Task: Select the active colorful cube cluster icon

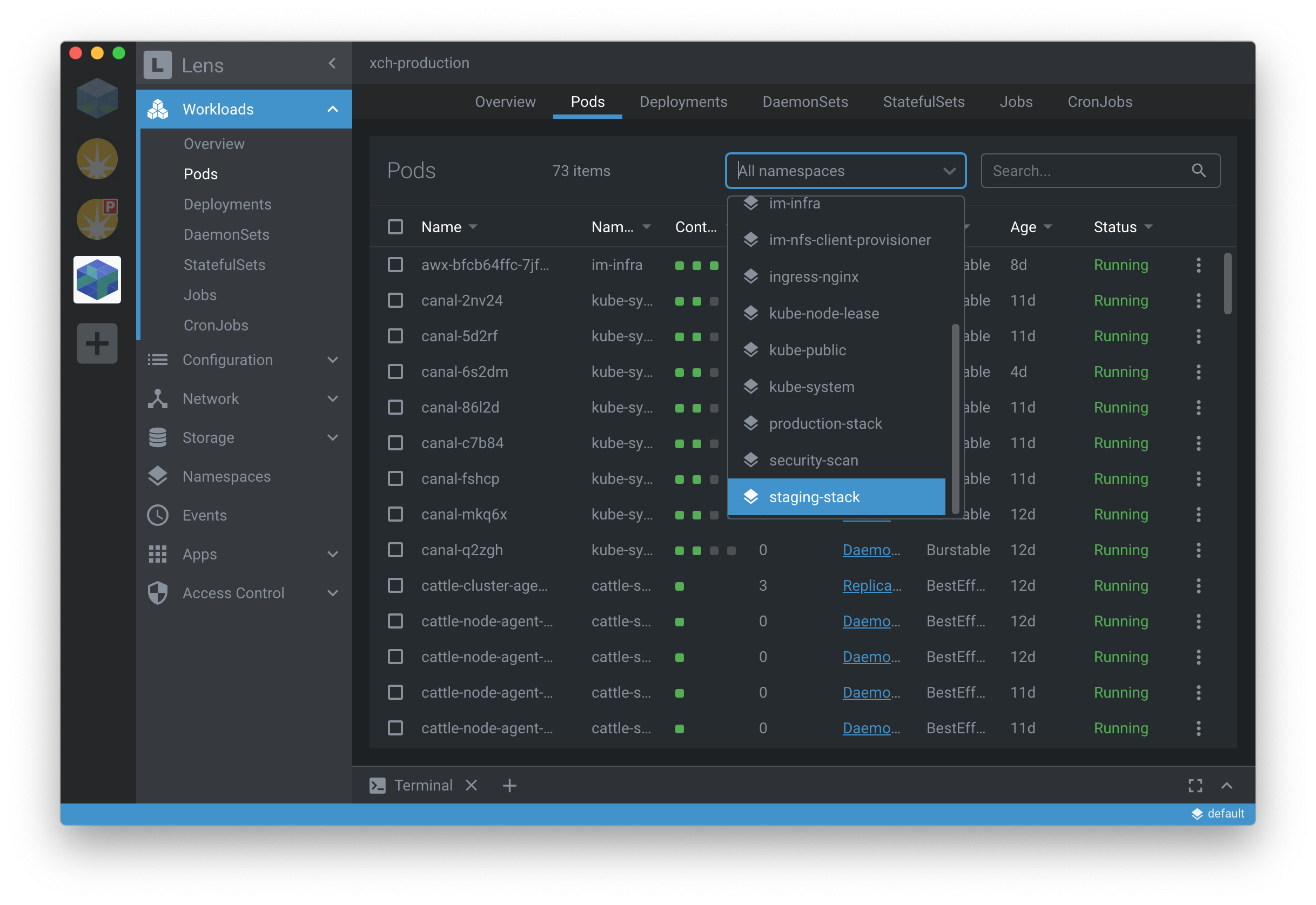Action: tap(97, 280)
